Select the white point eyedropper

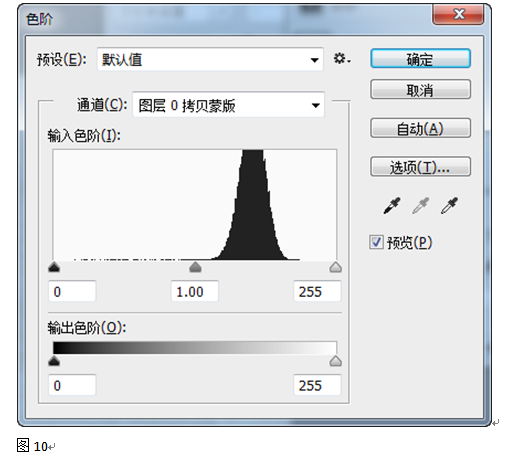(449, 205)
